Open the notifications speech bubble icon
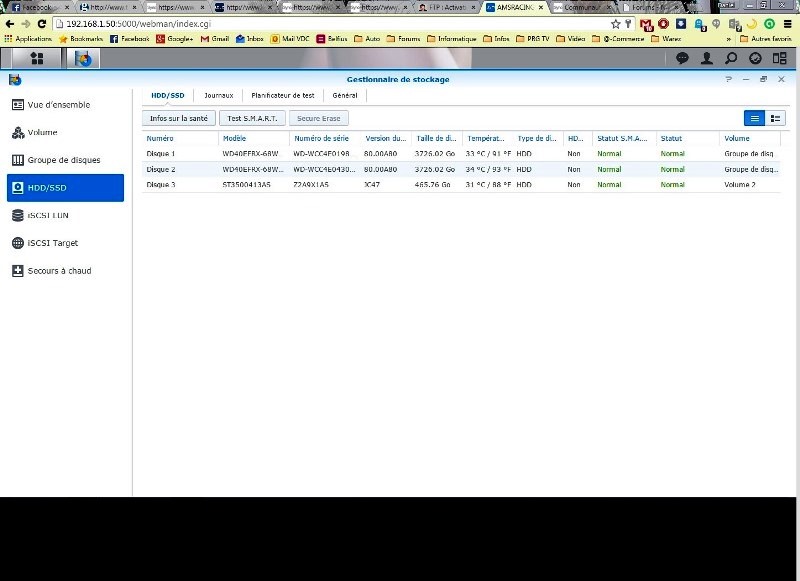 point(682,58)
